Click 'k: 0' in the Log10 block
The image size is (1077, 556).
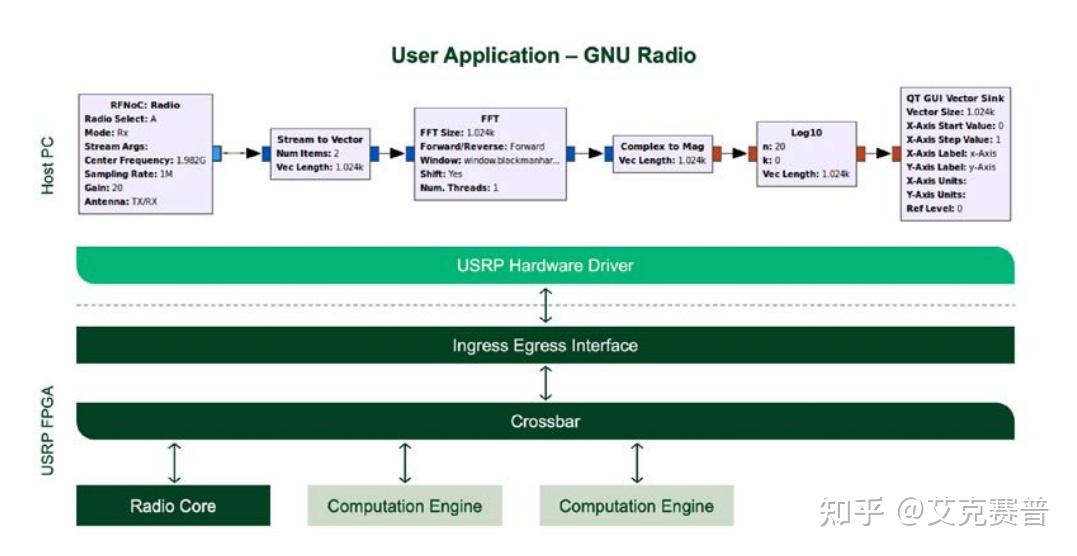(x=771, y=160)
